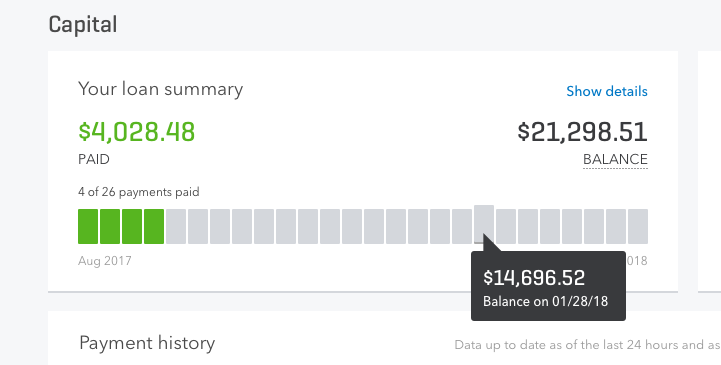This screenshot has height=365, width=721.
Task: Click the Your loan summary heading
Action: click(x=160, y=89)
